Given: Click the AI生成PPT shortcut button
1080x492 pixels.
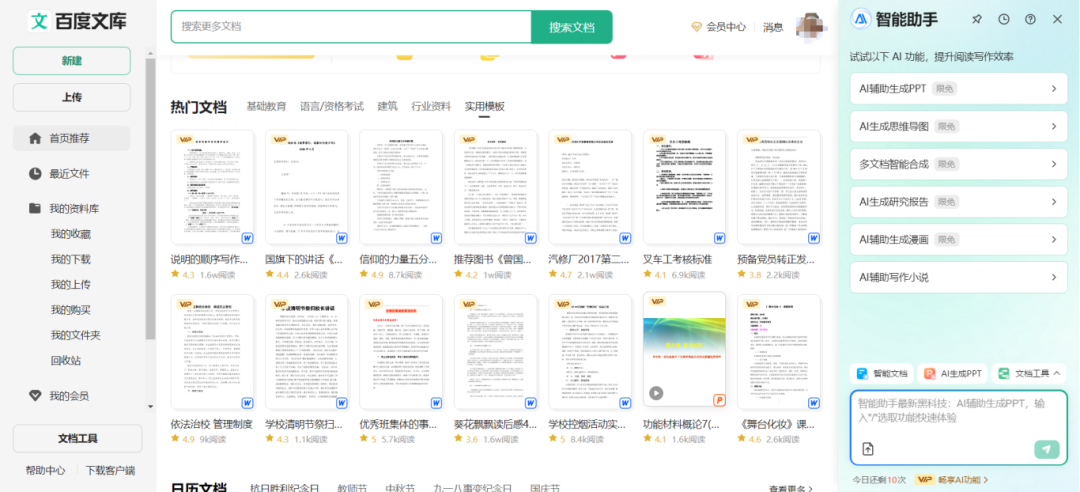Looking at the screenshot, I should (953, 374).
